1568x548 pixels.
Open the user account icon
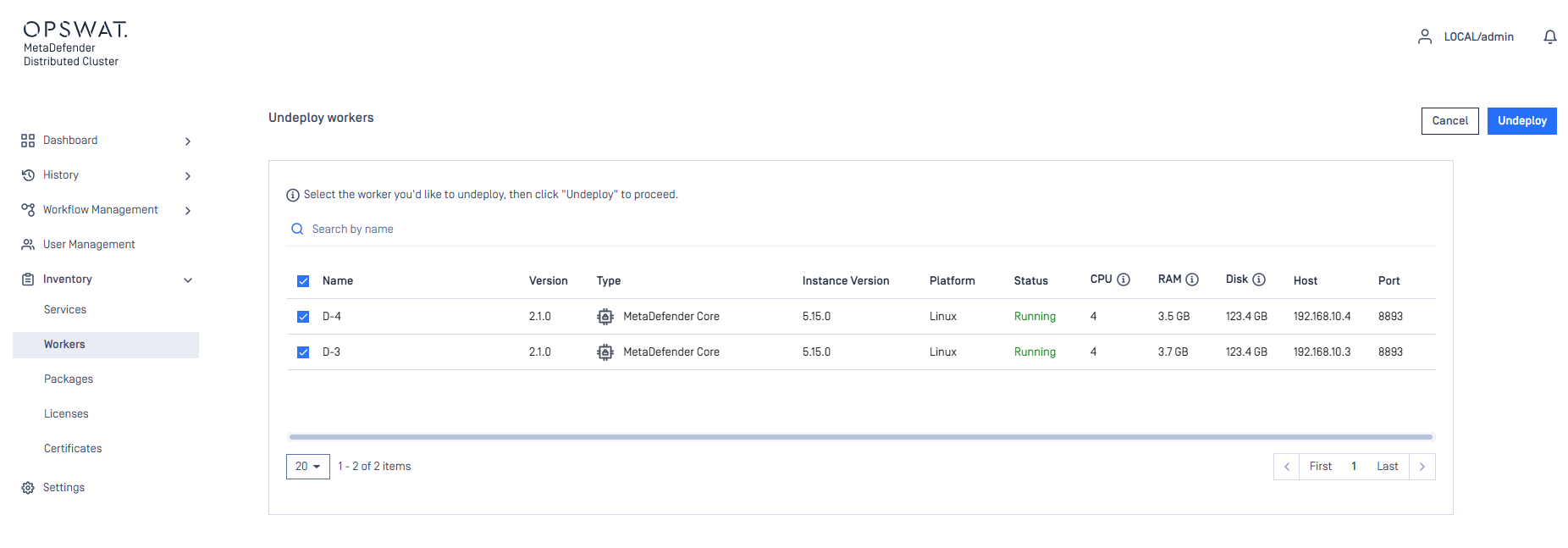1425,36
